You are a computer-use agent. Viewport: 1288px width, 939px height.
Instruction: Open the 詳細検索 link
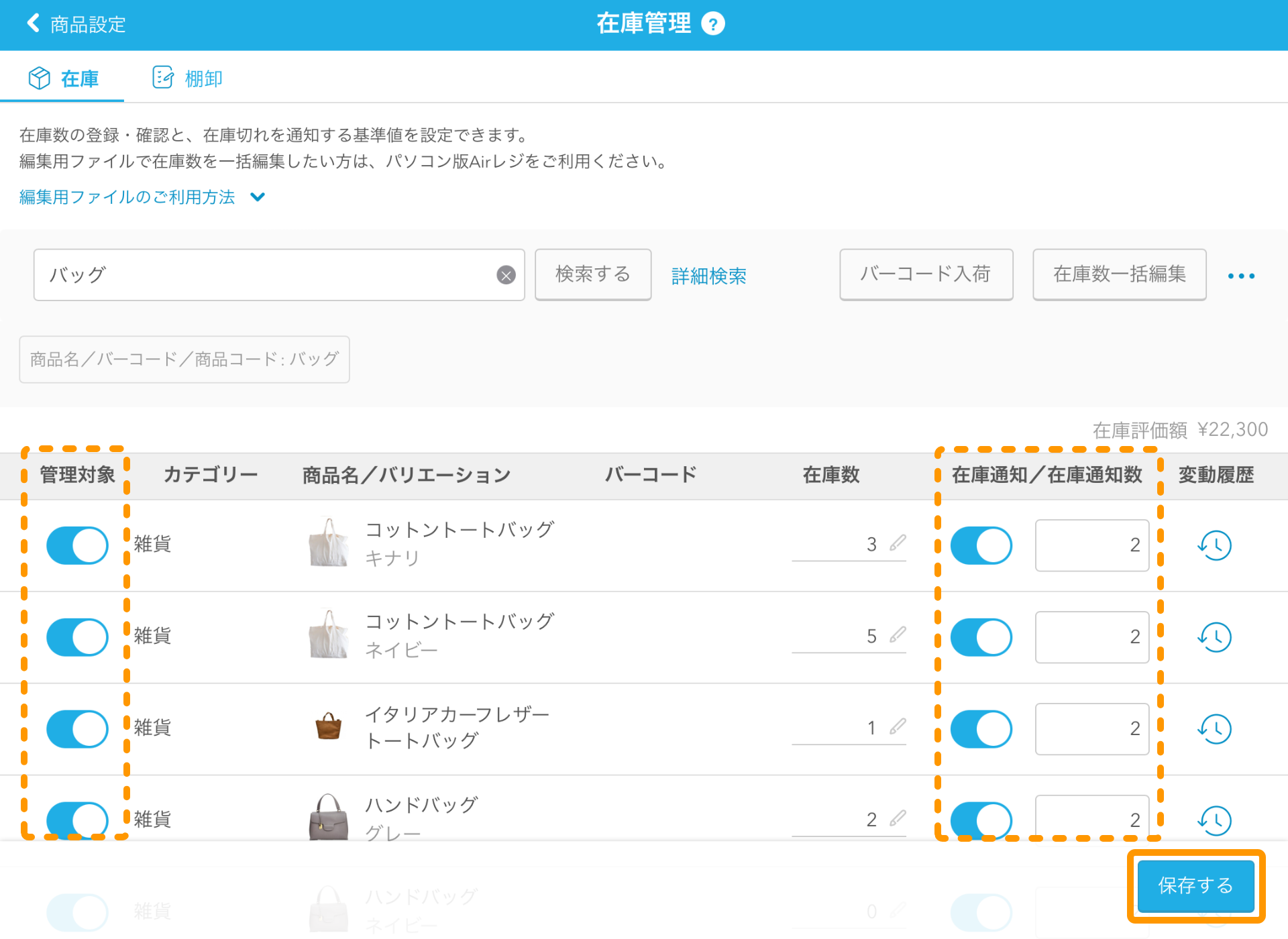pyautogui.click(x=709, y=276)
